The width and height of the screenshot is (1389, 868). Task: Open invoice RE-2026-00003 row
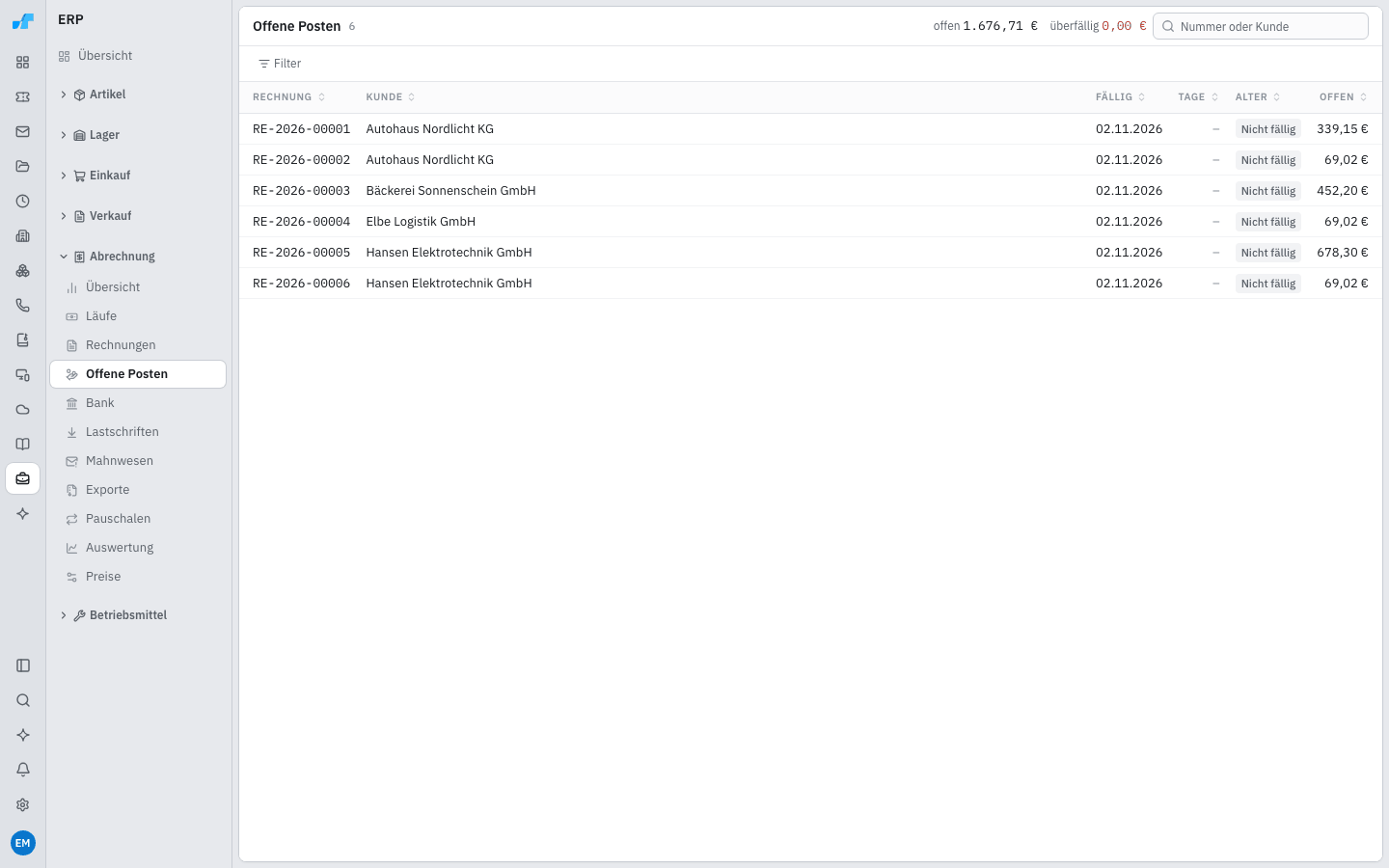click(x=810, y=191)
